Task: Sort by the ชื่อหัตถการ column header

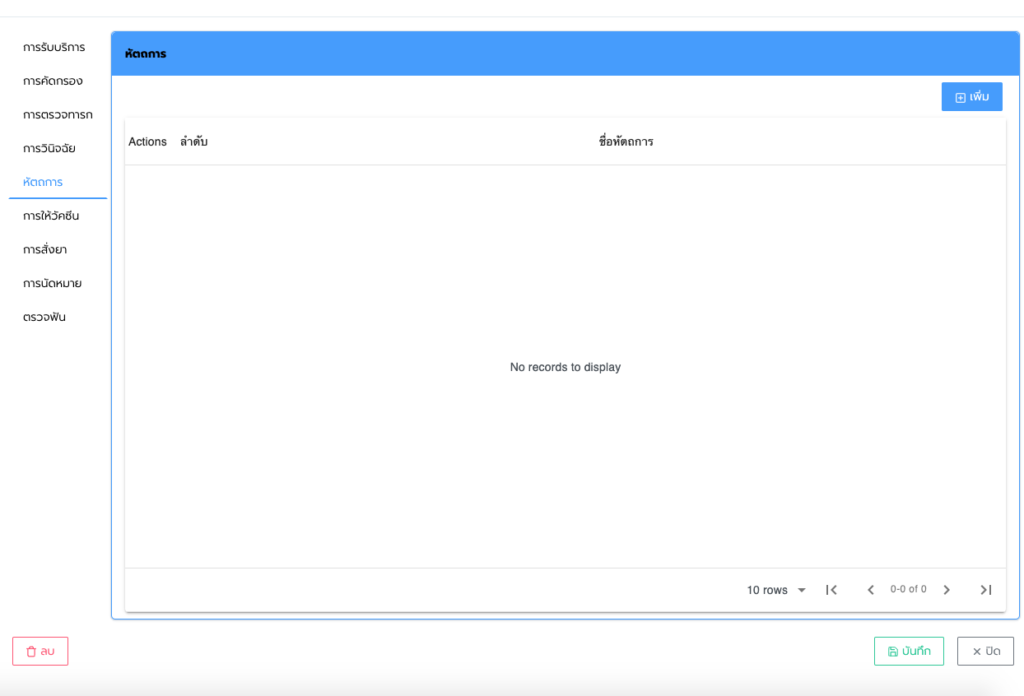Action: point(626,142)
